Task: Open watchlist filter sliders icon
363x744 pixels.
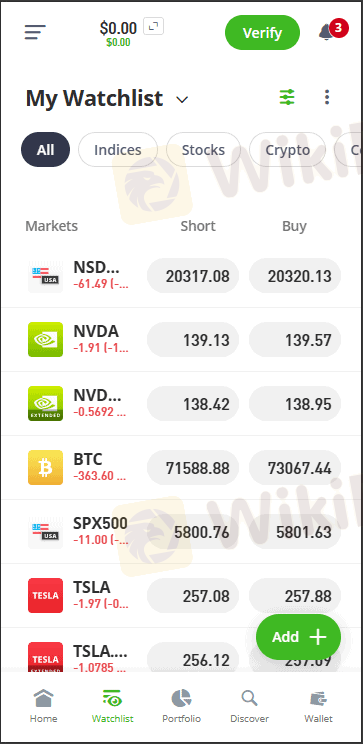Action: 287,97
